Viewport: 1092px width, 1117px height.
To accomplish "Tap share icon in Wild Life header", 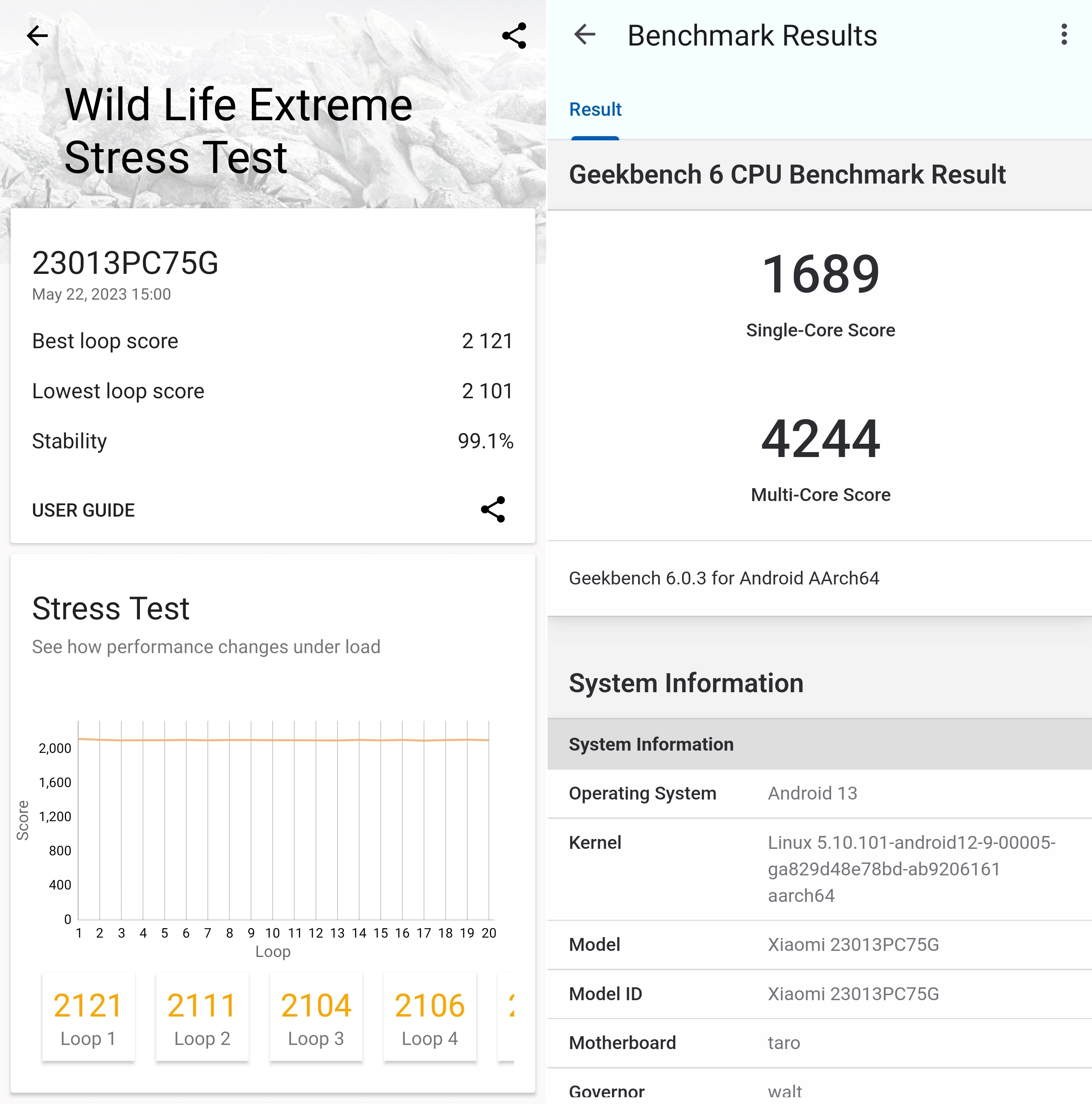I will coord(514,36).
